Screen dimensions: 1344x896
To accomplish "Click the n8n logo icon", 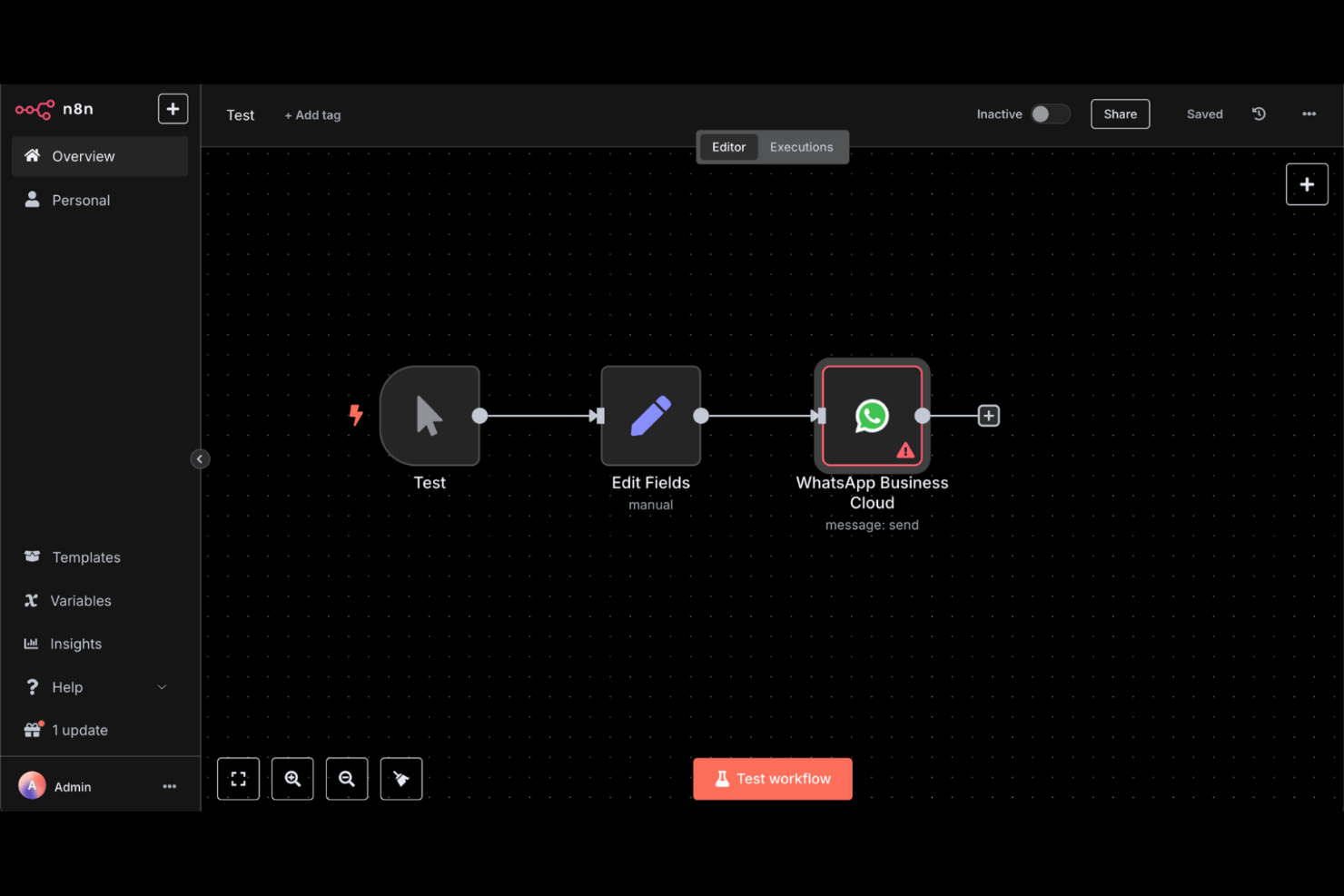I will pyautogui.click(x=35, y=110).
